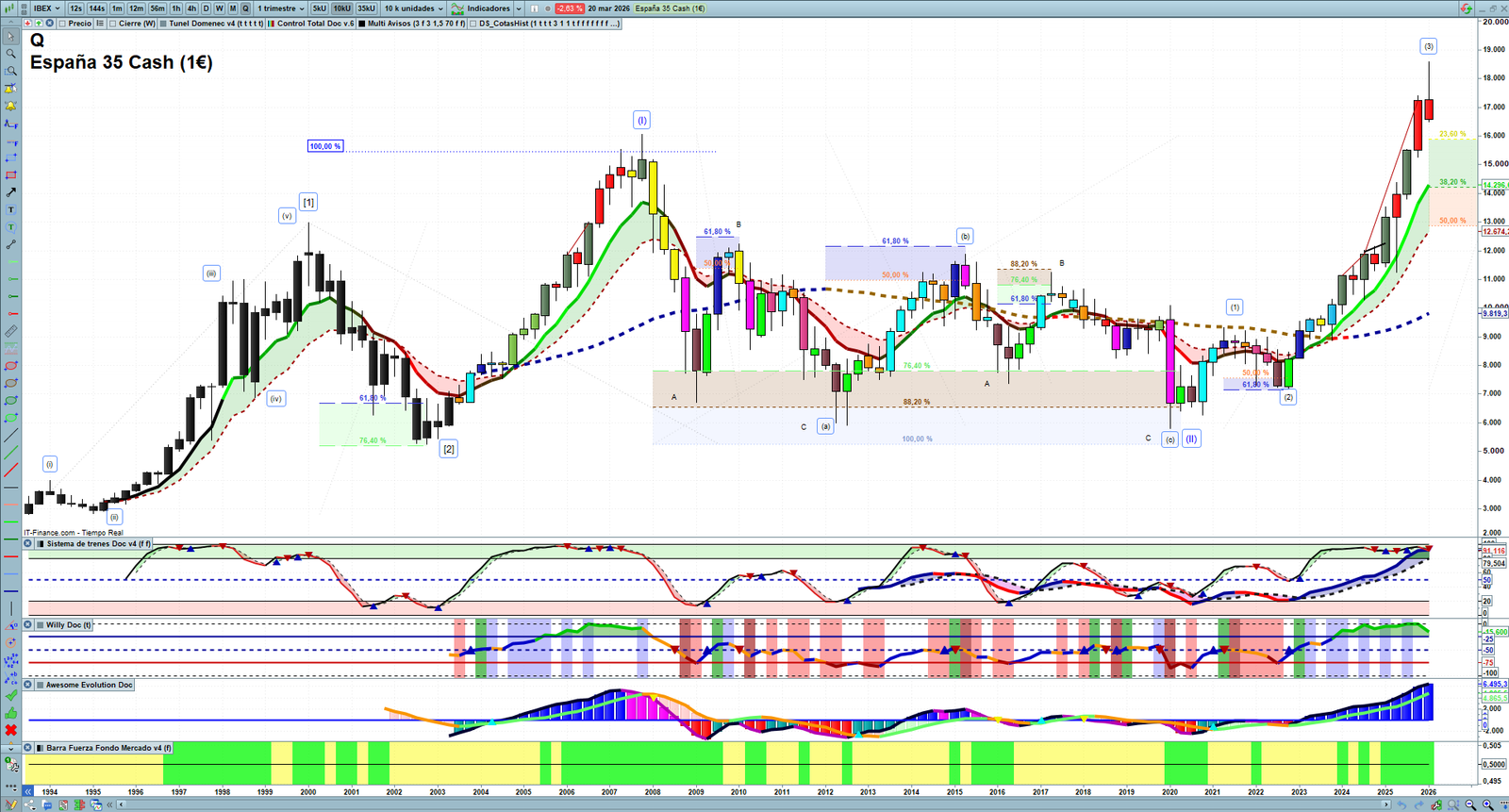Set history to 5kU
This screenshot has height=812, width=1509.
320,8
